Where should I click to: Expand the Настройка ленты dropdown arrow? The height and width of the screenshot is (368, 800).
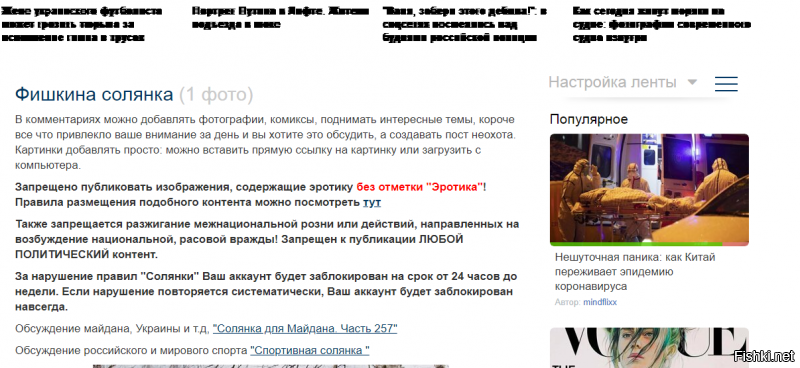click(692, 82)
